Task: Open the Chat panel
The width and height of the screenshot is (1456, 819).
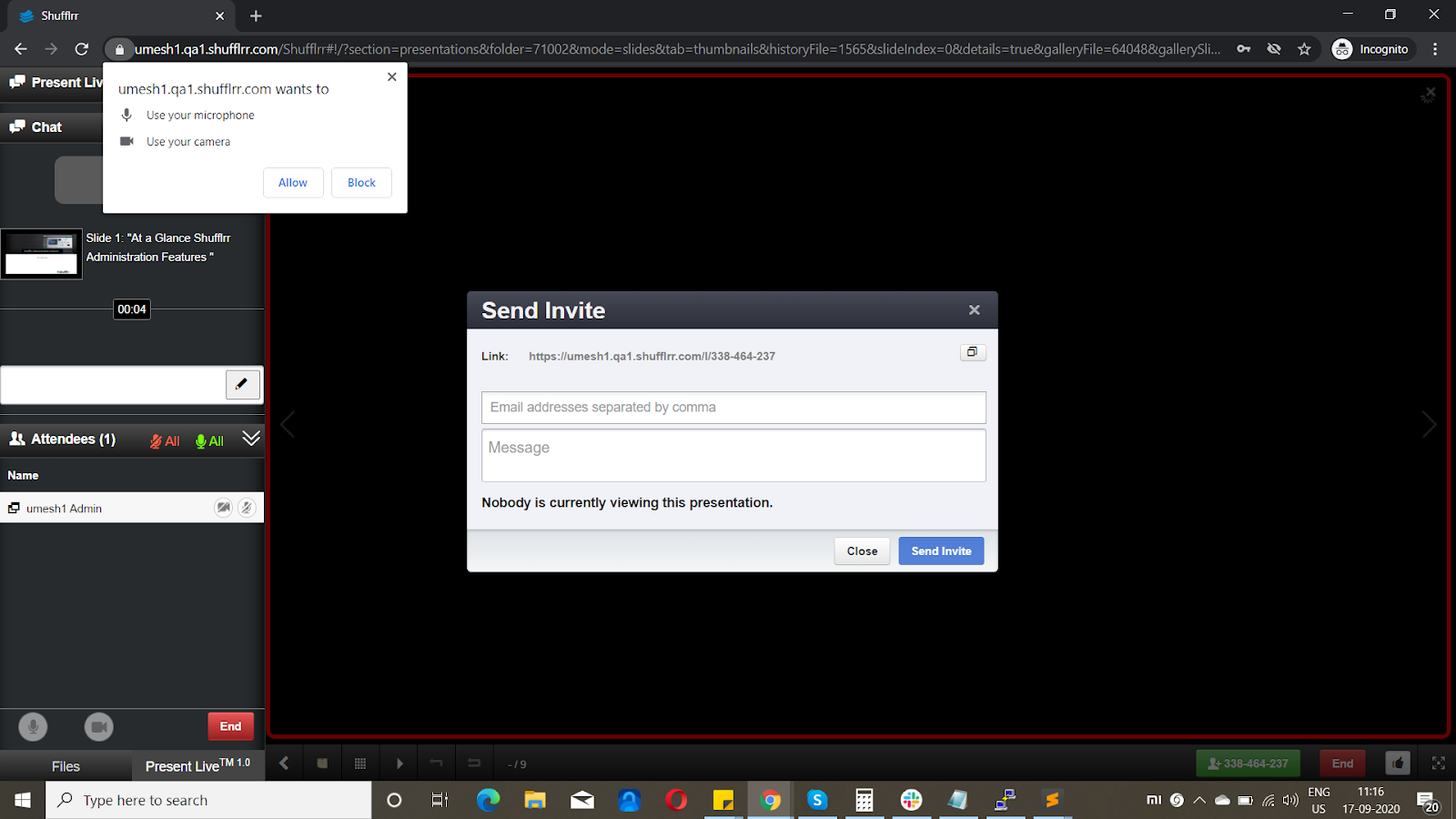Action: pyautogui.click(x=46, y=127)
